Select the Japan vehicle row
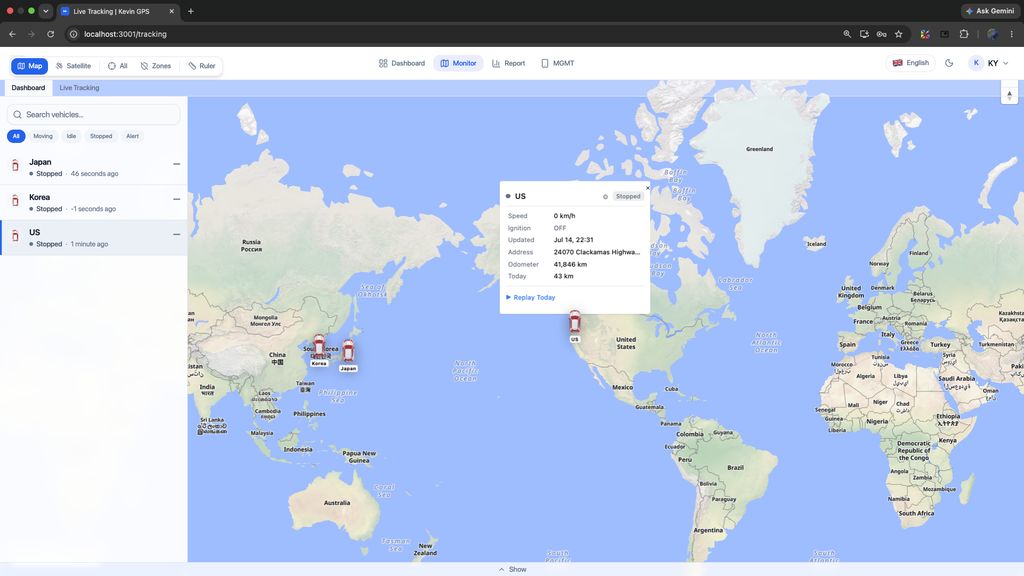This screenshot has height=576, width=1024. pyautogui.click(x=93, y=167)
